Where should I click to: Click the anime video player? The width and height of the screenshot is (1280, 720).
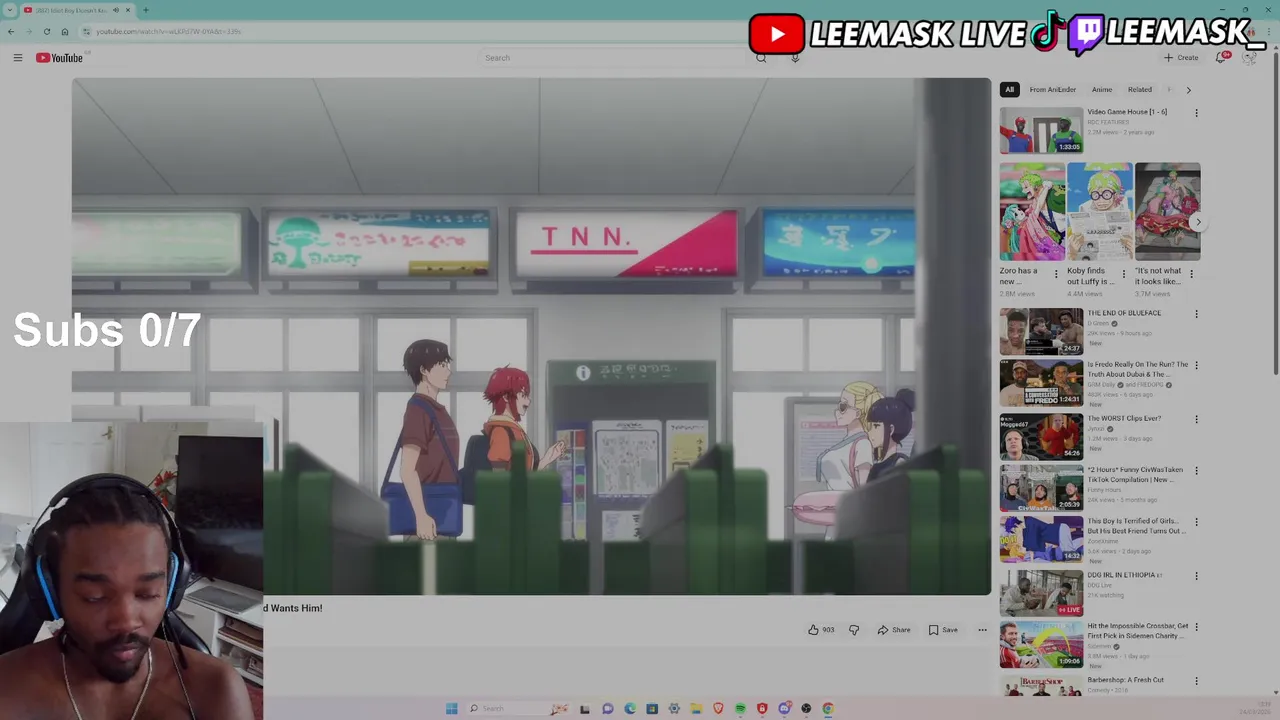[x=531, y=336]
